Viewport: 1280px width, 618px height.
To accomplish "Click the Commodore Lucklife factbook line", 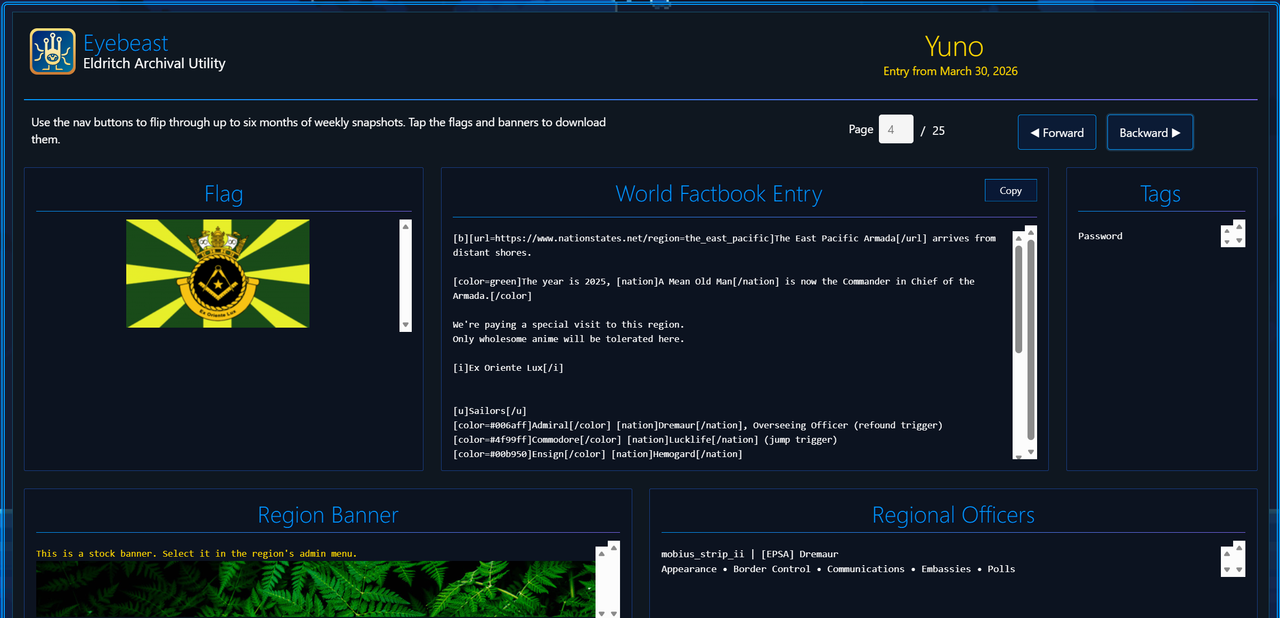I will 645,439.
